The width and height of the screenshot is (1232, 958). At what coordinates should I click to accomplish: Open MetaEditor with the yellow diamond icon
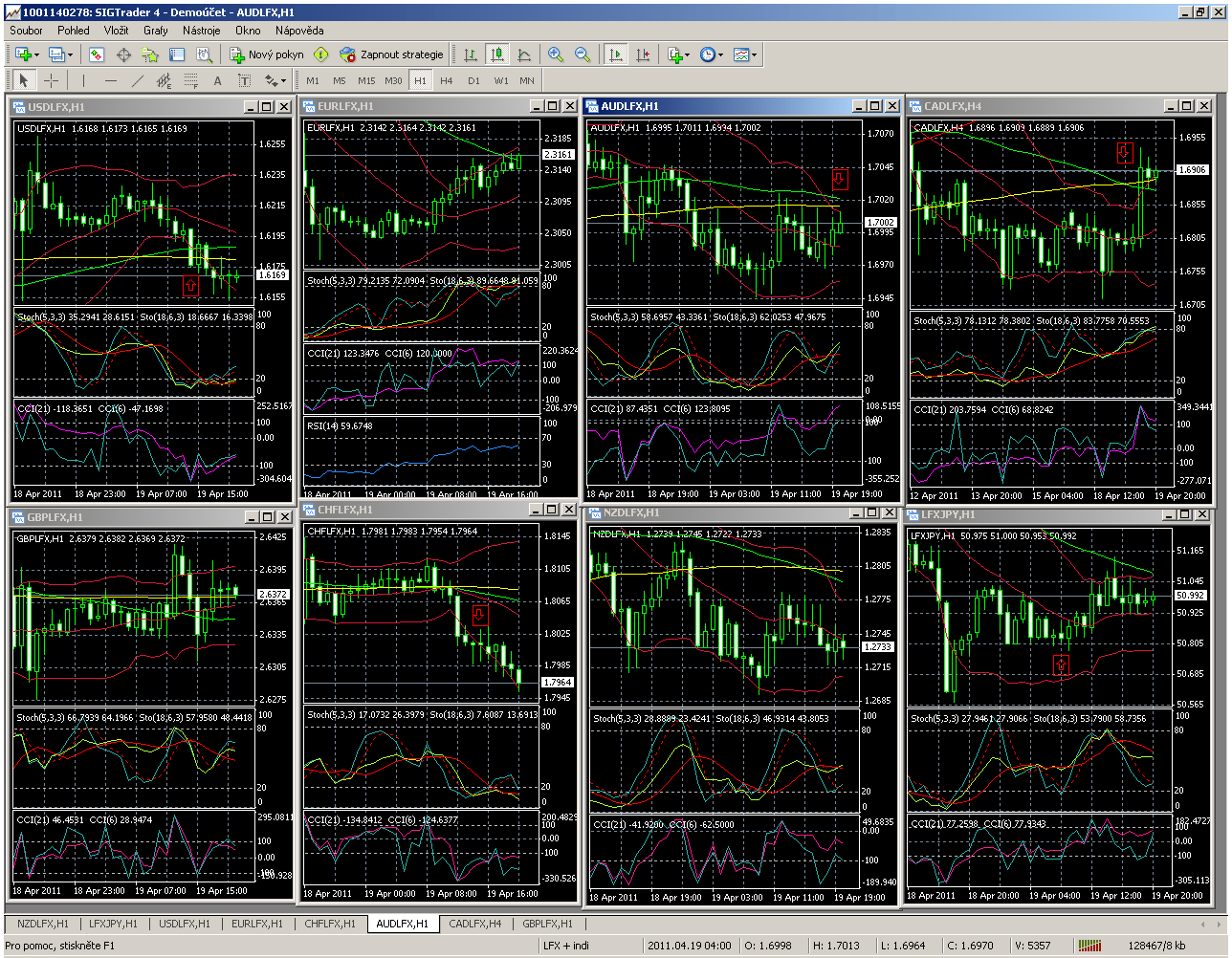320,54
